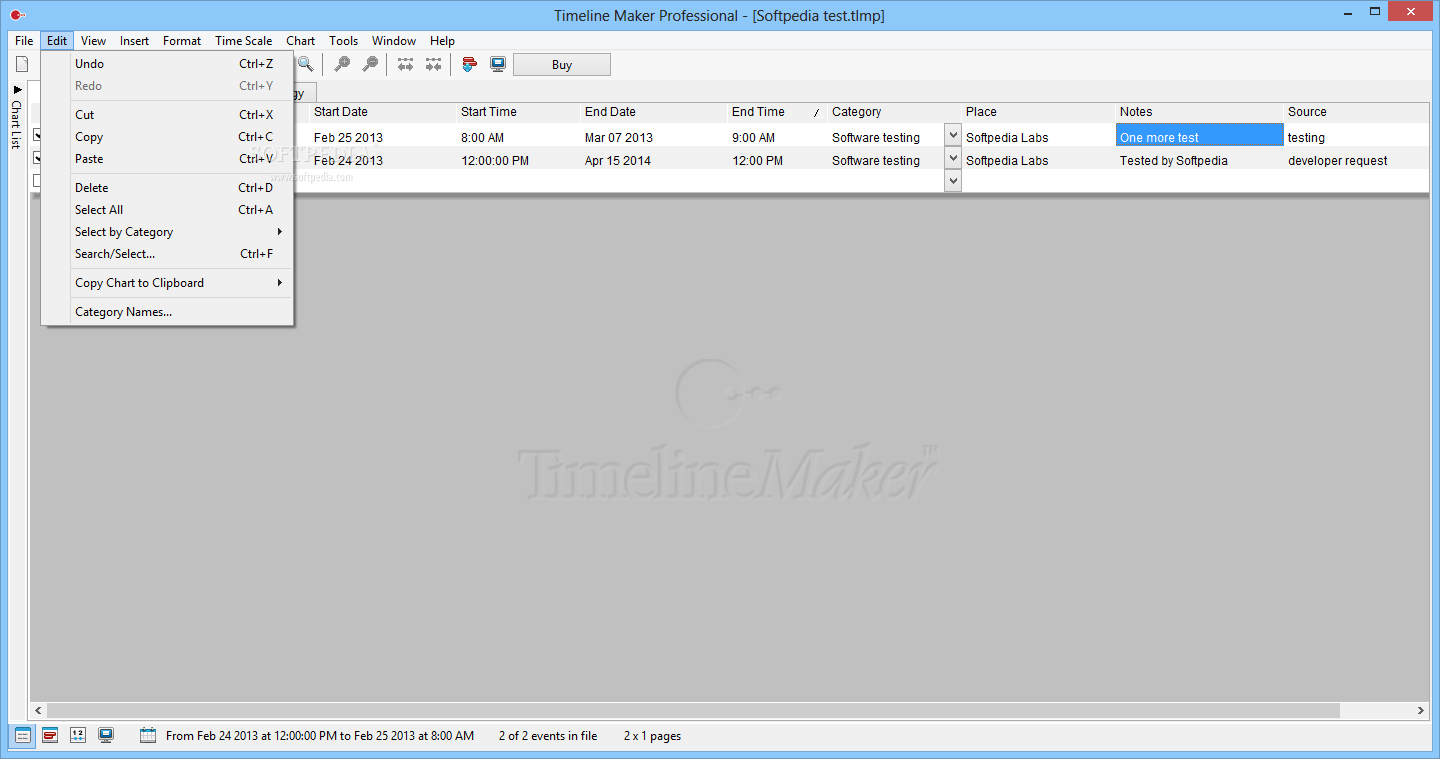Click the Notes column header
This screenshot has width=1440, height=759.
[x=1199, y=112]
